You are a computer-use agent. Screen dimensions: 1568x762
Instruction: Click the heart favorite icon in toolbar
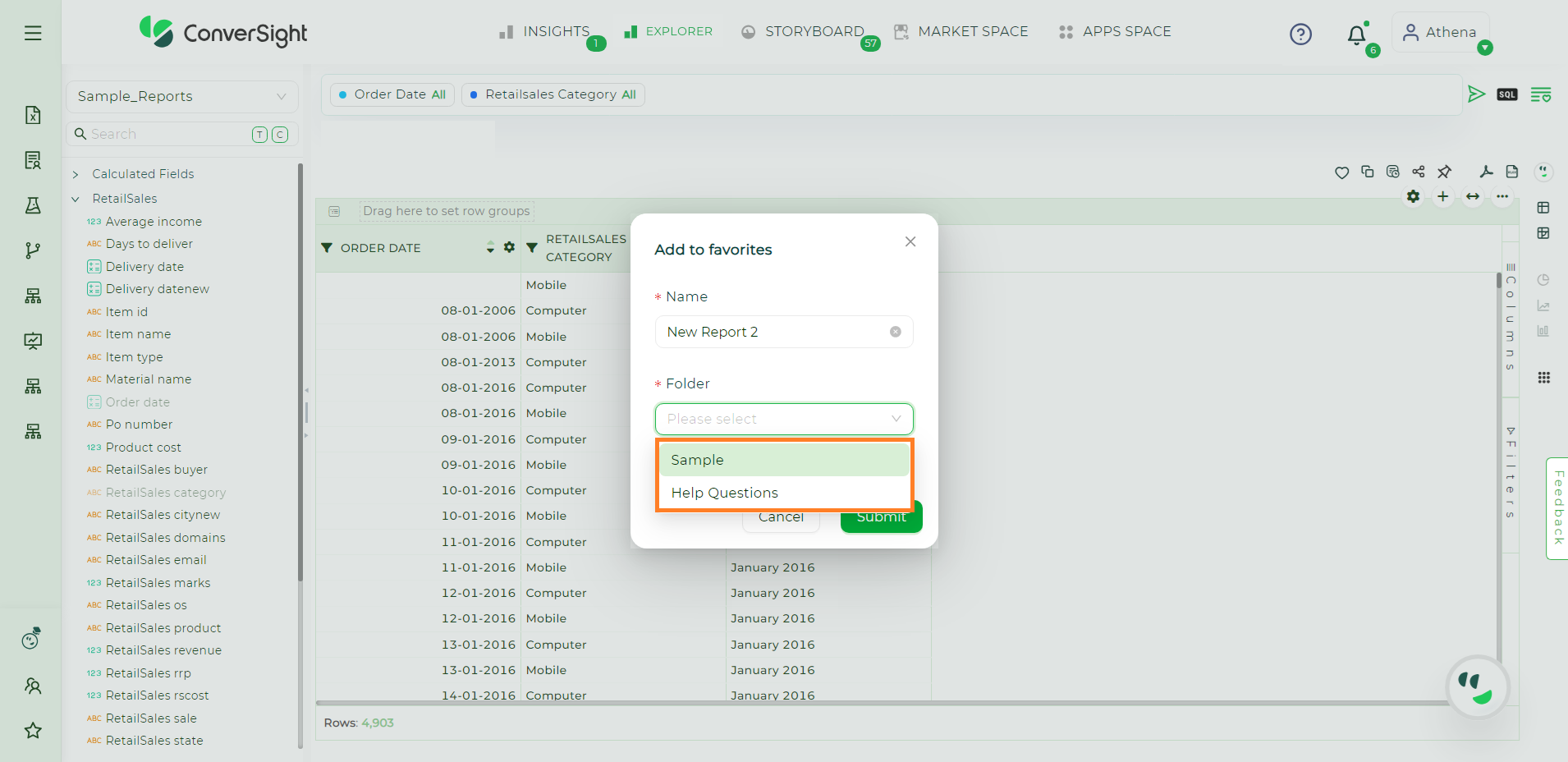pos(1341,172)
